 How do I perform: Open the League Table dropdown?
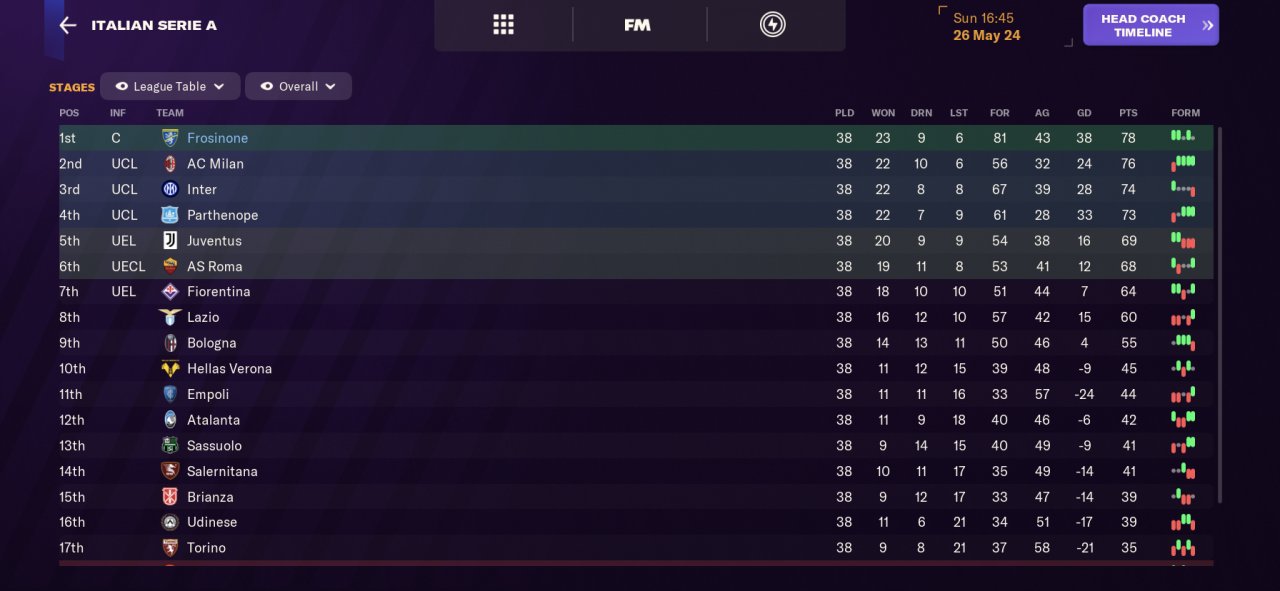[x=170, y=86]
